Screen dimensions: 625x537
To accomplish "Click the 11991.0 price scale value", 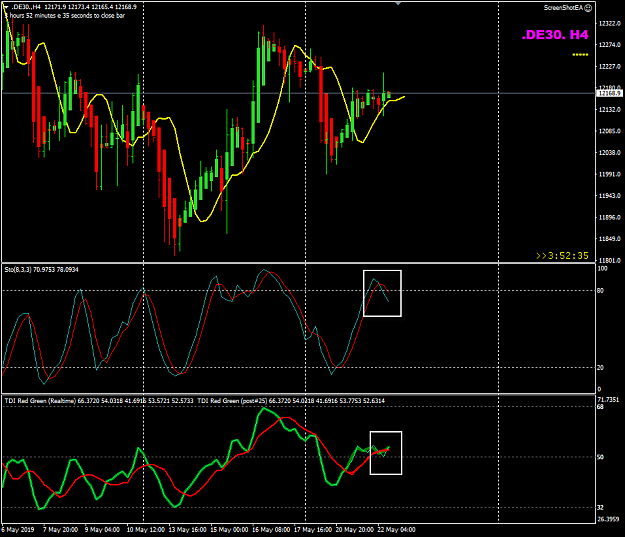I will (x=609, y=174).
